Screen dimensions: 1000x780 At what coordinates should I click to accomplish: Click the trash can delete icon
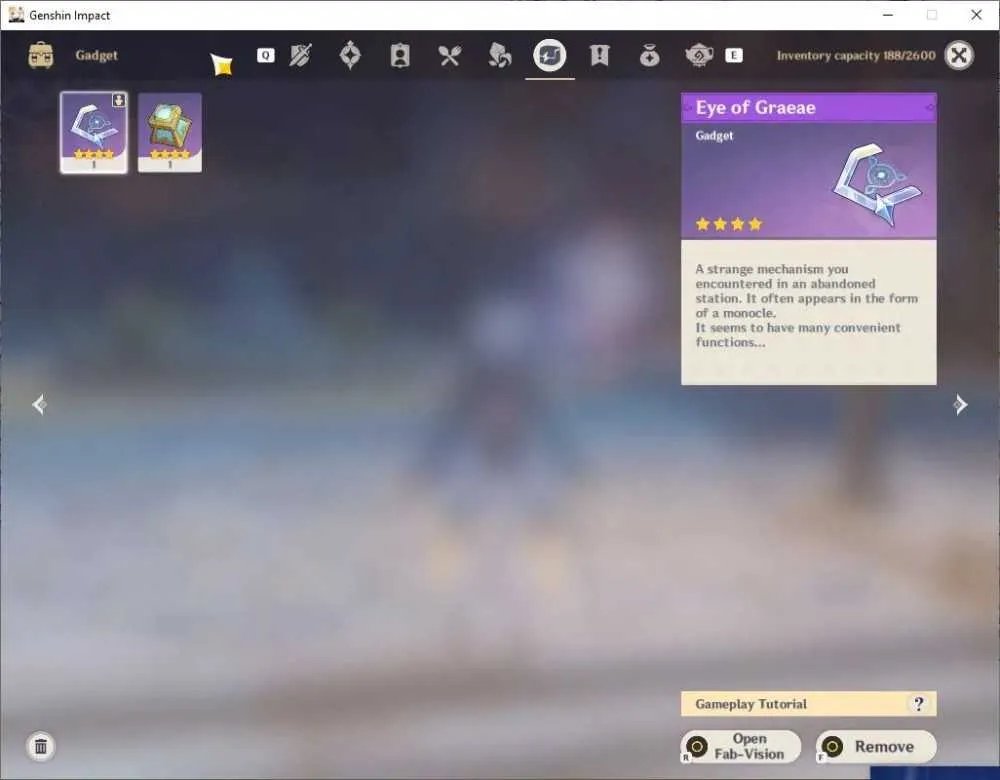(41, 746)
